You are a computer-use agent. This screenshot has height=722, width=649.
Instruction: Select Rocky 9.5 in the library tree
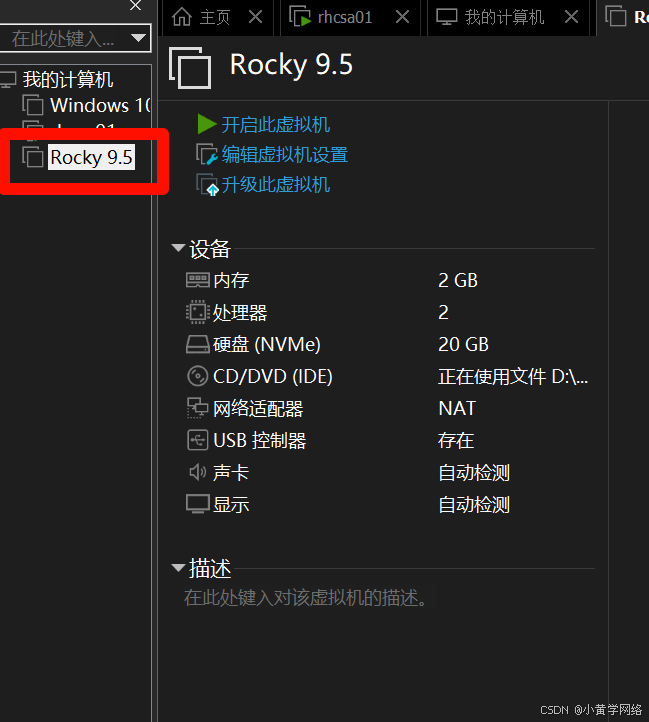(x=92, y=157)
